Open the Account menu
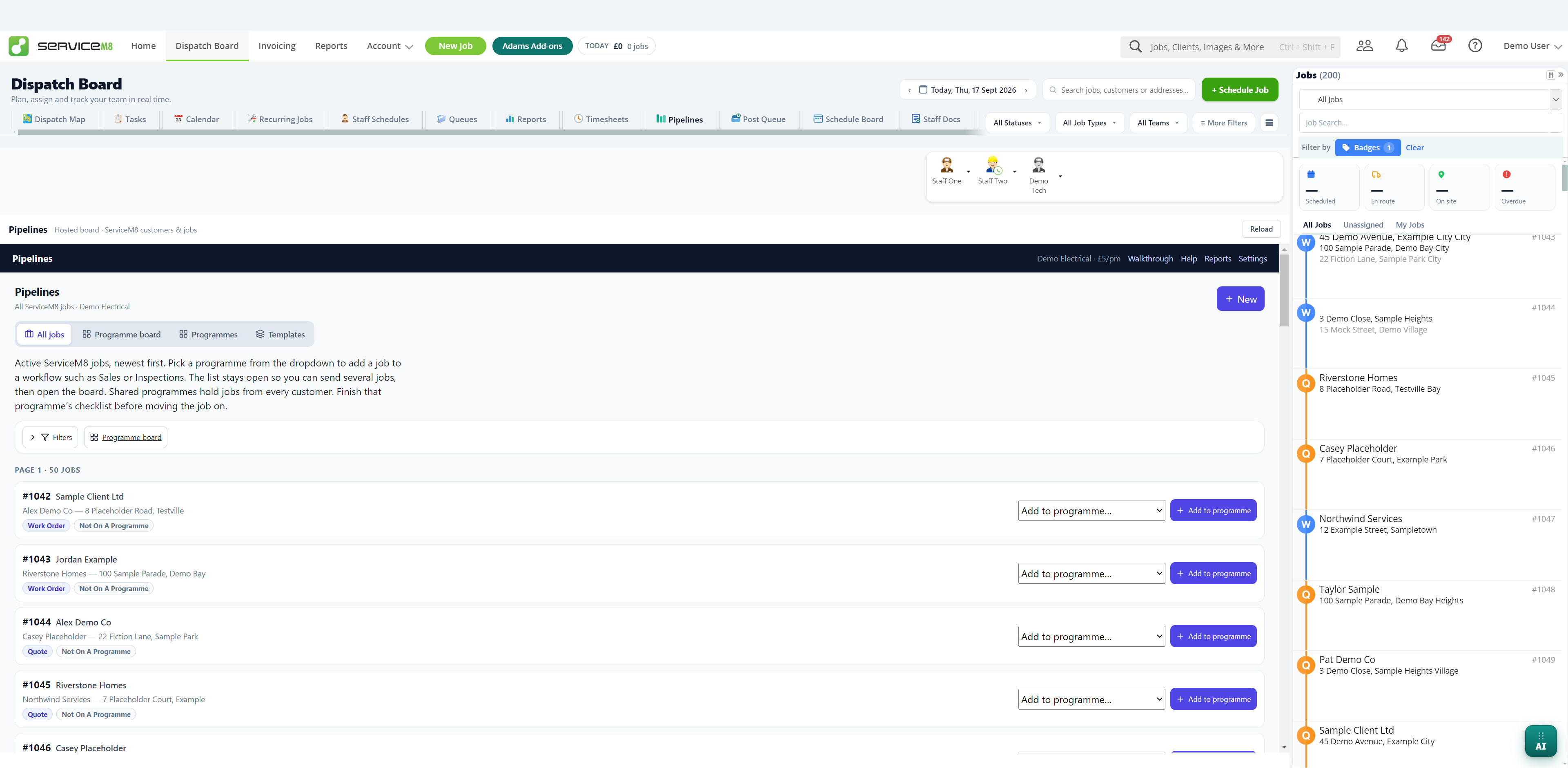This screenshot has width=1568, height=768. 390,46
